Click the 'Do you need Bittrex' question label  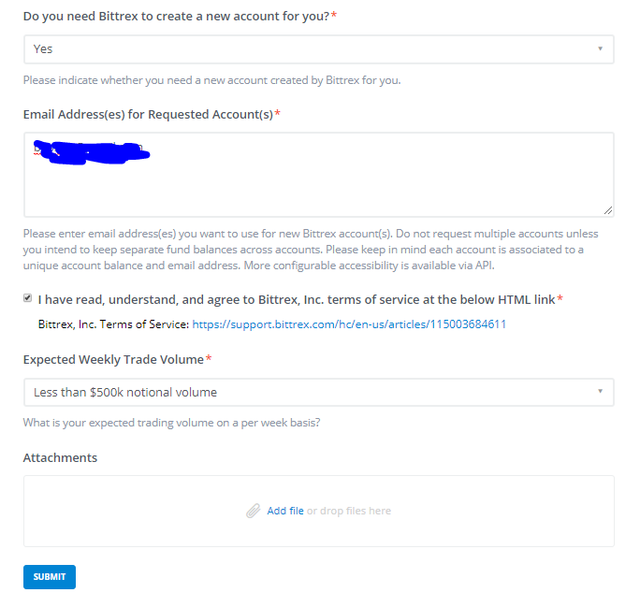pos(176,16)
